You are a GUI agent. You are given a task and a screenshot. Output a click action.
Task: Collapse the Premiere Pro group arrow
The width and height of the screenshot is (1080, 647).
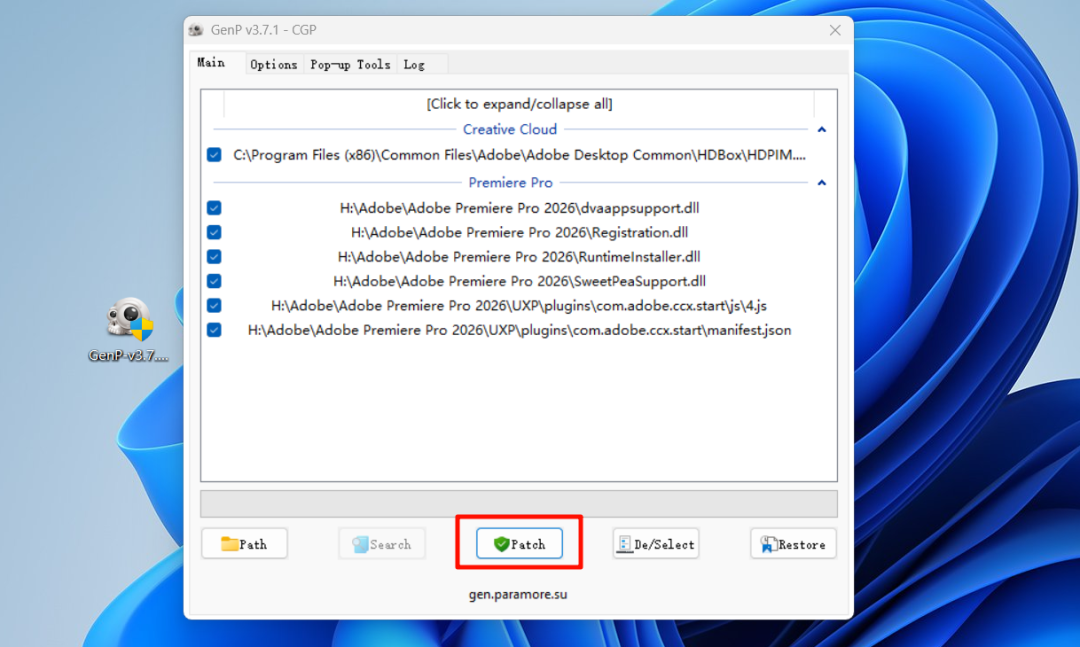pyautogui.click(x=821, y=183)
